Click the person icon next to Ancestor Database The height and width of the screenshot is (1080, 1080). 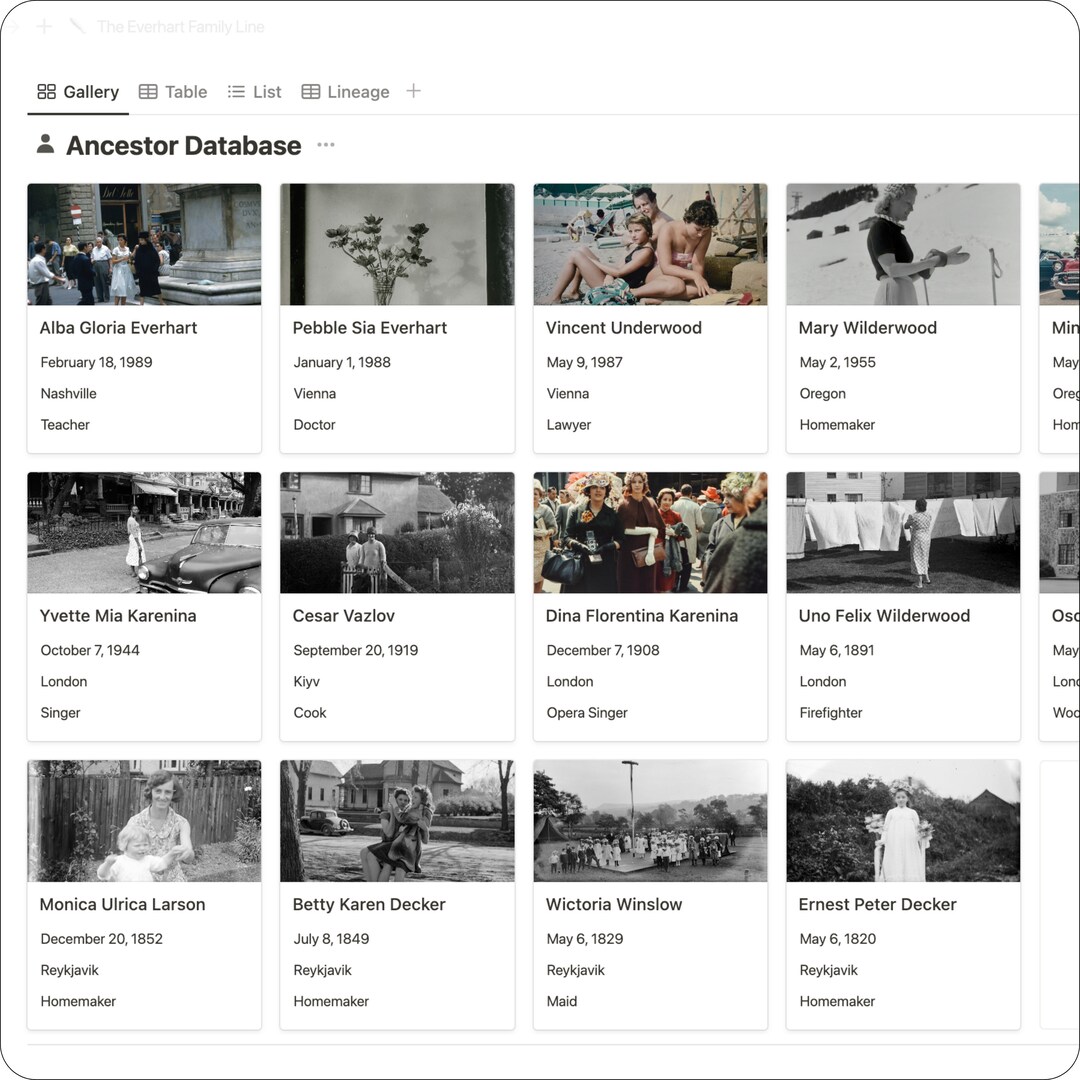(x=44, y=144)
